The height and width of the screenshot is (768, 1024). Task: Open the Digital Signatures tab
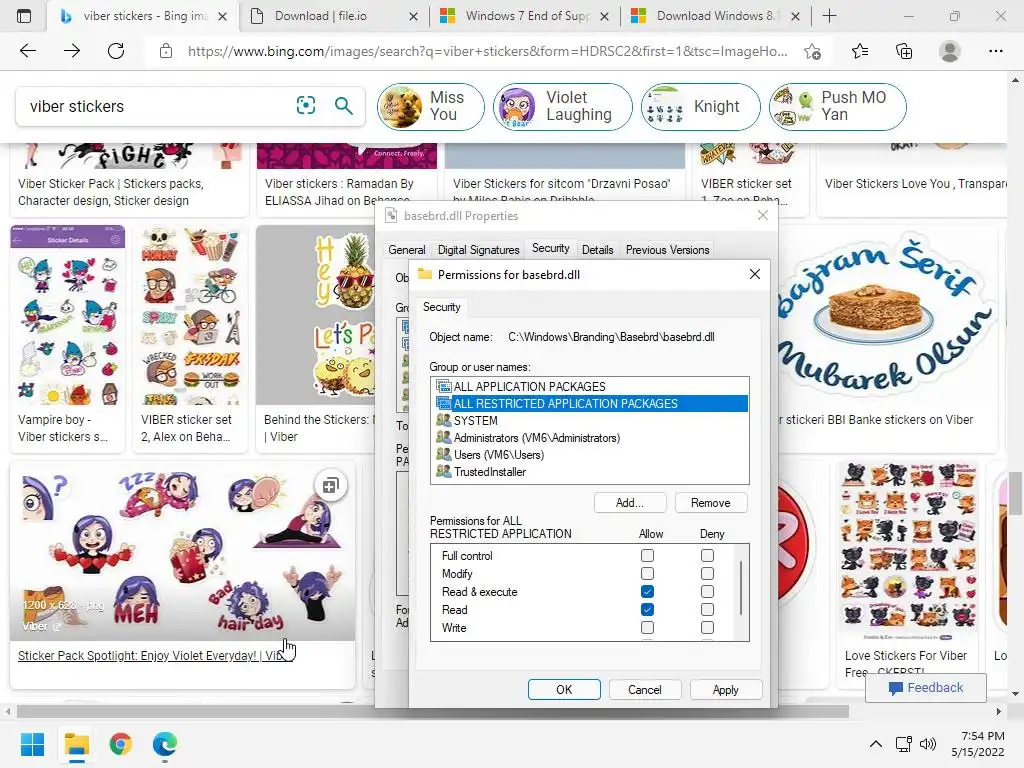[x=479, y=250]
